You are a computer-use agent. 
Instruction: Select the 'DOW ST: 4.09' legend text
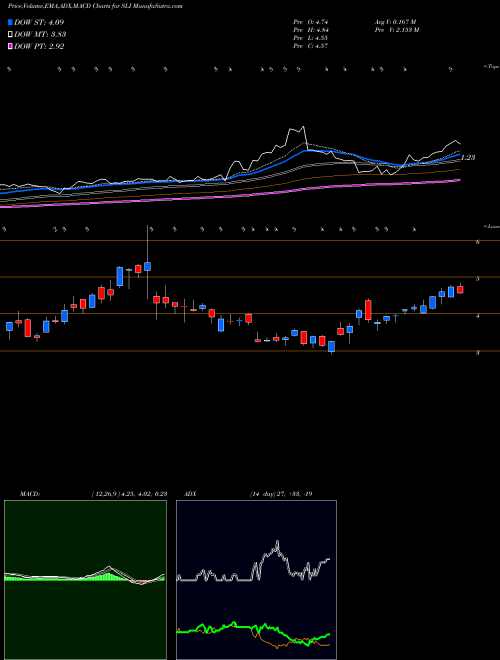point(39,22)
